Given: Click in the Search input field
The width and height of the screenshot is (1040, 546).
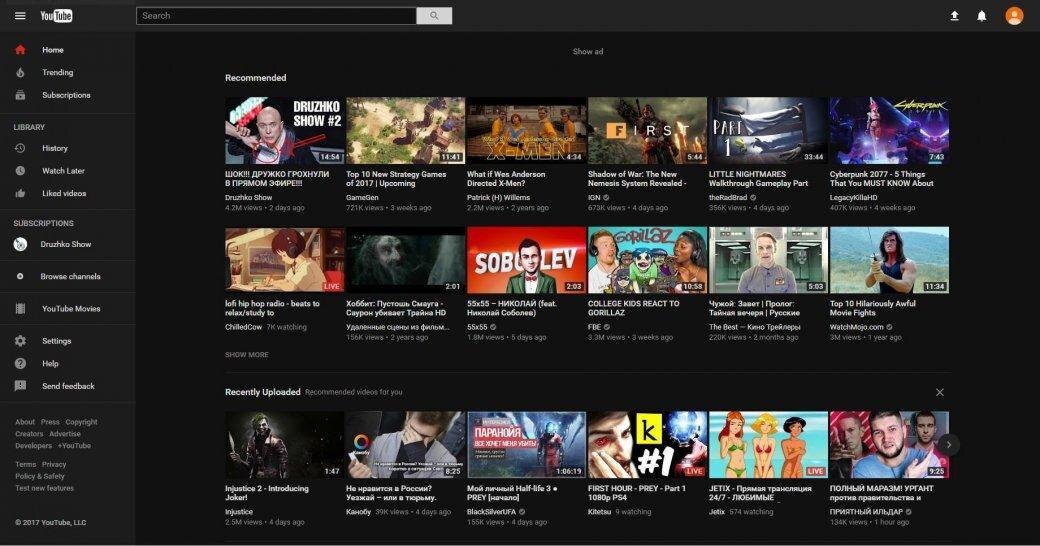Looking at the screenshot, I should point(276,16).
